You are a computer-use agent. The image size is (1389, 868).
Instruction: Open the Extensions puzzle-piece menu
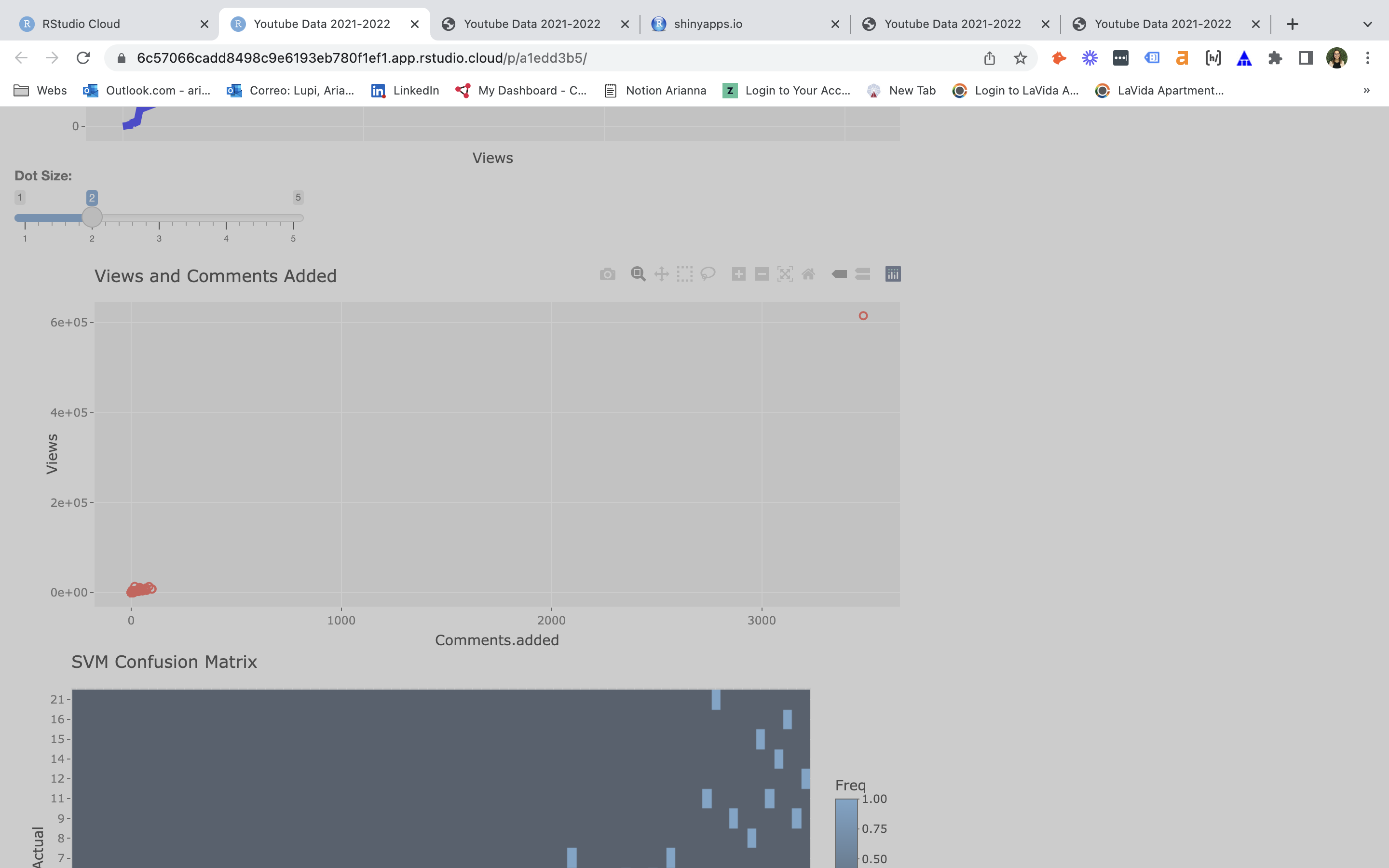coord(1275,58)
